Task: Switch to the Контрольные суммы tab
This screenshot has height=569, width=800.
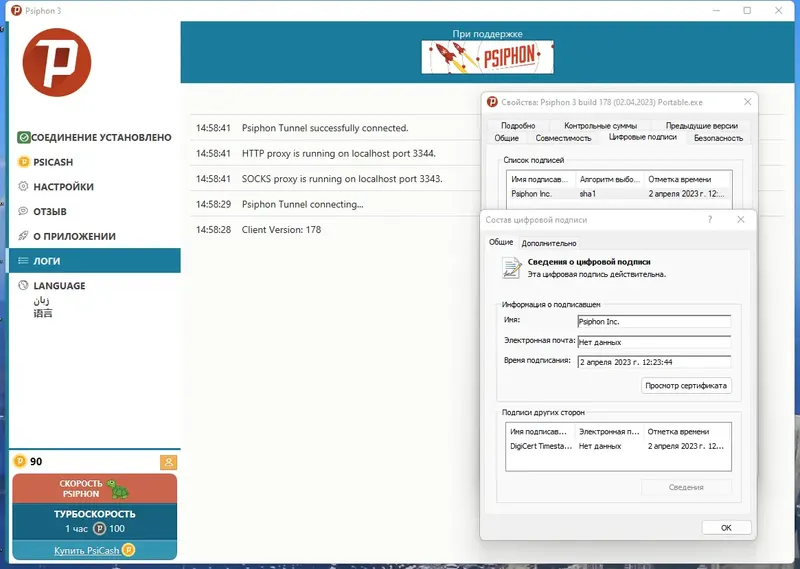Action: click(601, 126)
